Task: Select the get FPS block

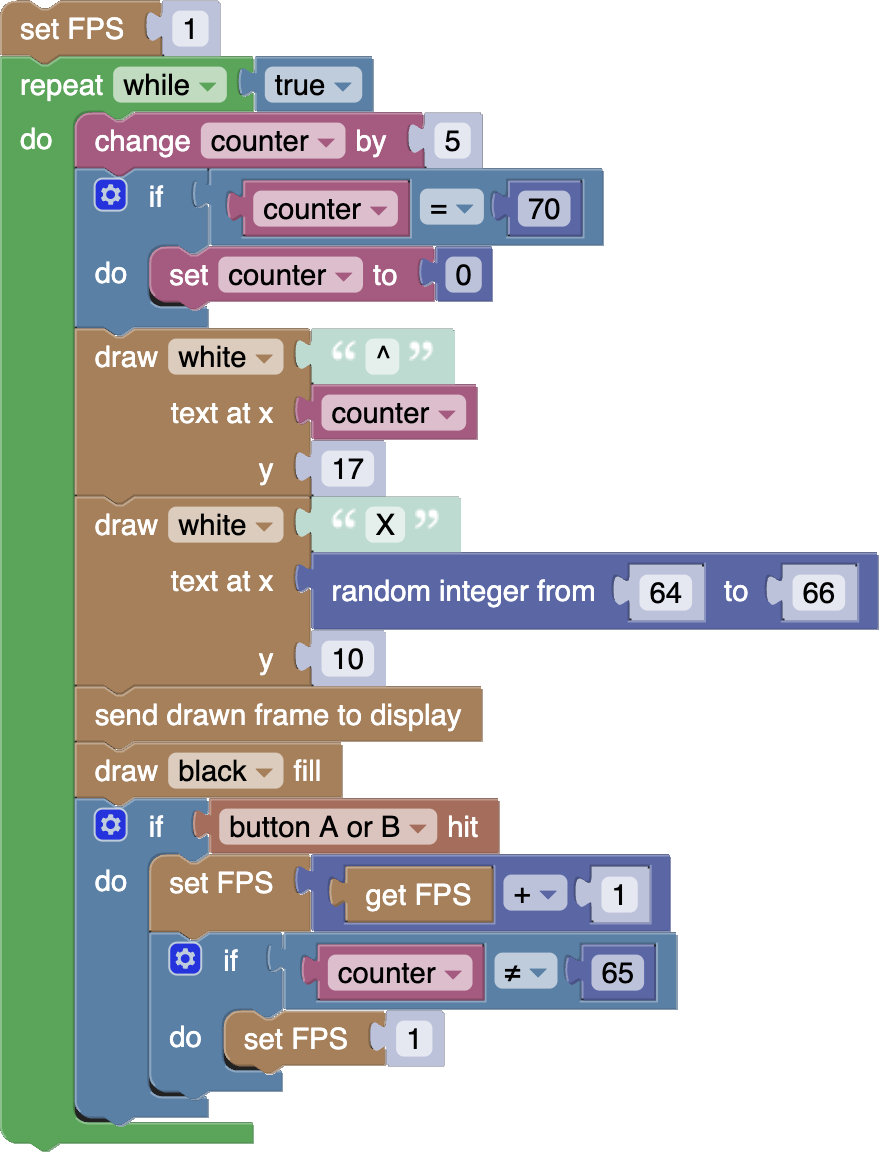Action: pyautogui.click(x=417, y=895)
